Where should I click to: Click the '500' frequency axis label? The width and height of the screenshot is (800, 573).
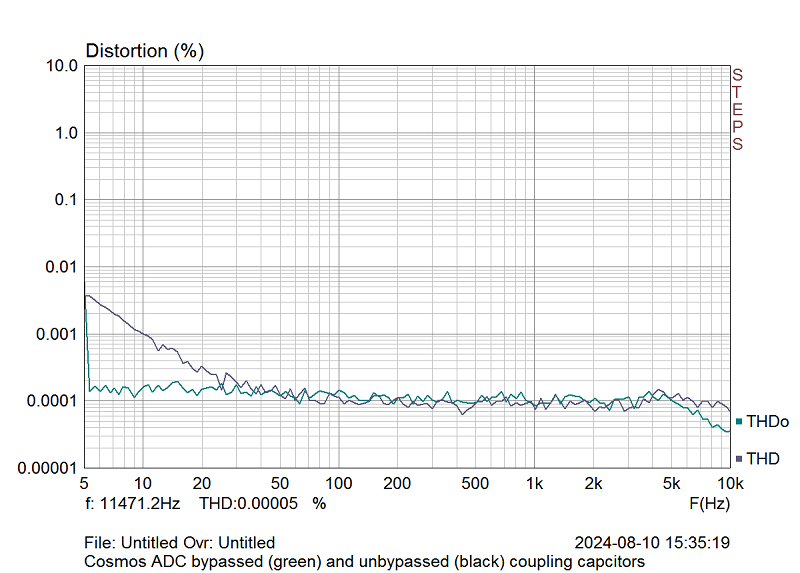point(475,483)
